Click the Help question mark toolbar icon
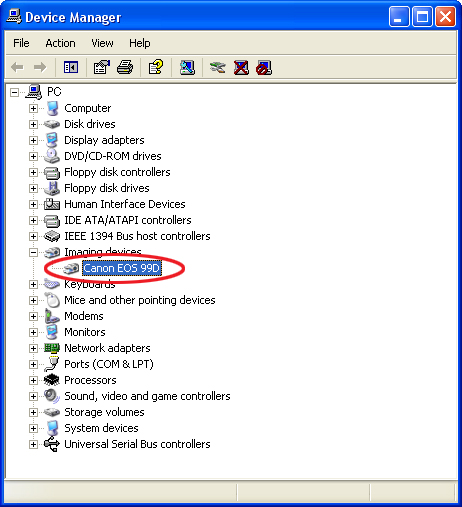Image resolution: width=462 pixels, height=507 pixels. [x=156, y=67]
